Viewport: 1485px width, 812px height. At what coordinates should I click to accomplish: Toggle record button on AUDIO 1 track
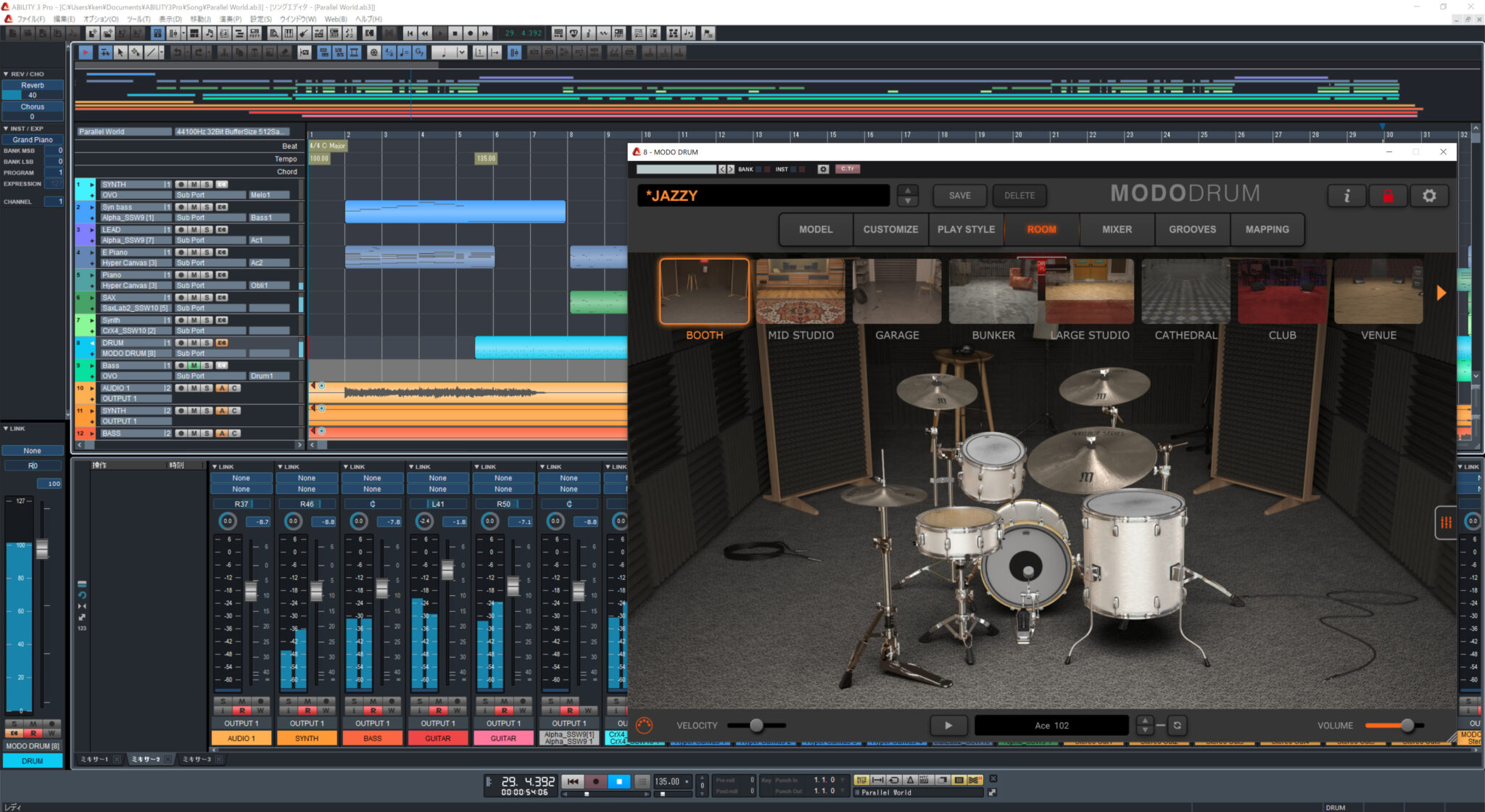[181, 389]
